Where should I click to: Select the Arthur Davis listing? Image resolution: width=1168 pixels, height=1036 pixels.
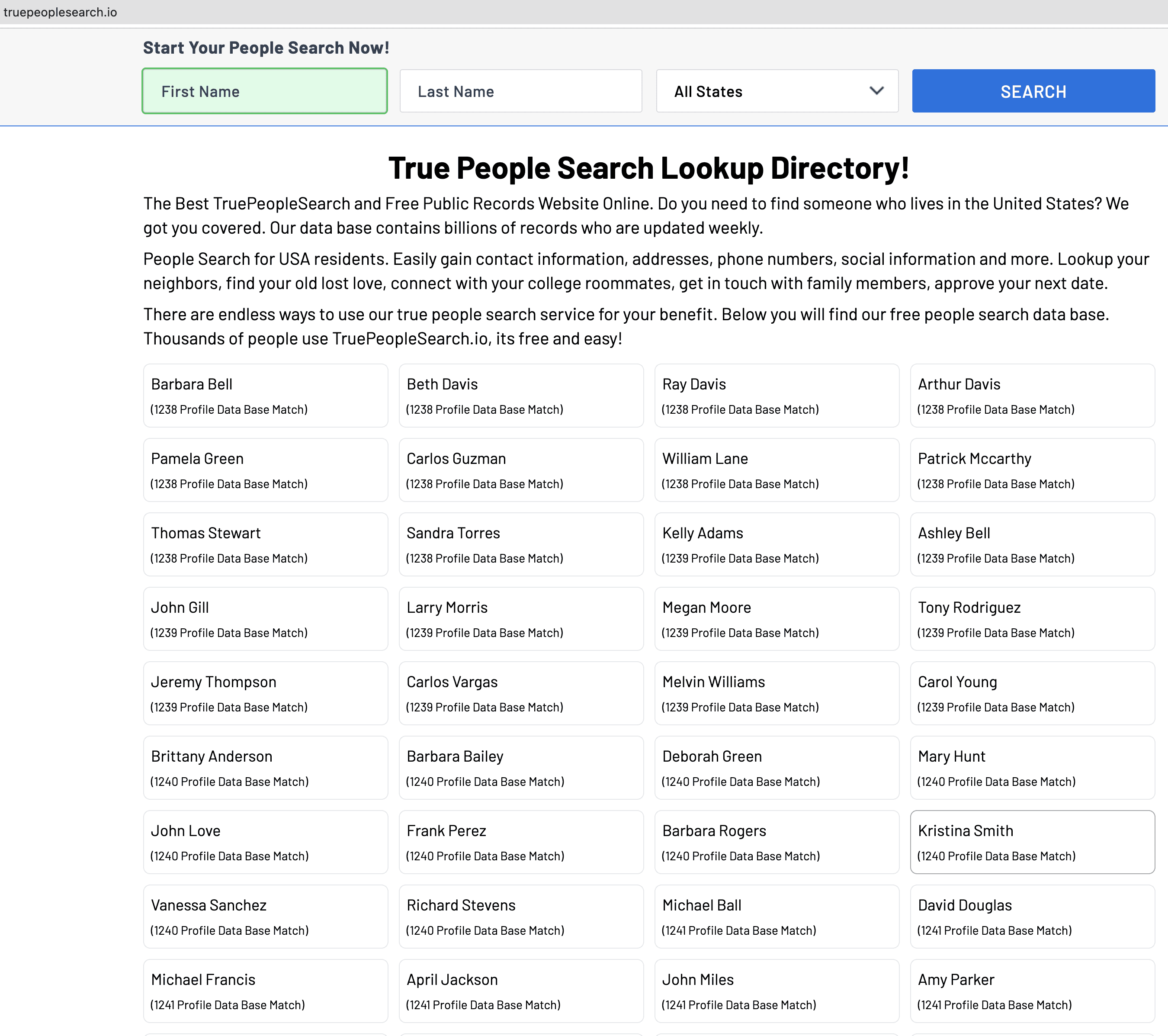1032,396
